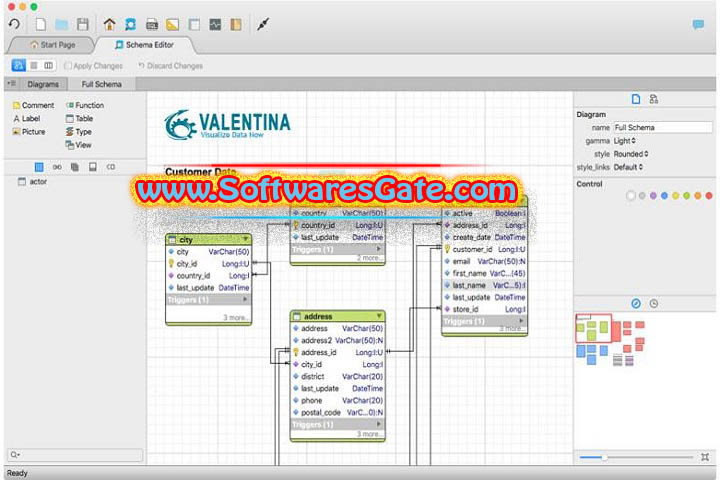Open the Schema Editor toolbar icon

[x=130, y=24]
